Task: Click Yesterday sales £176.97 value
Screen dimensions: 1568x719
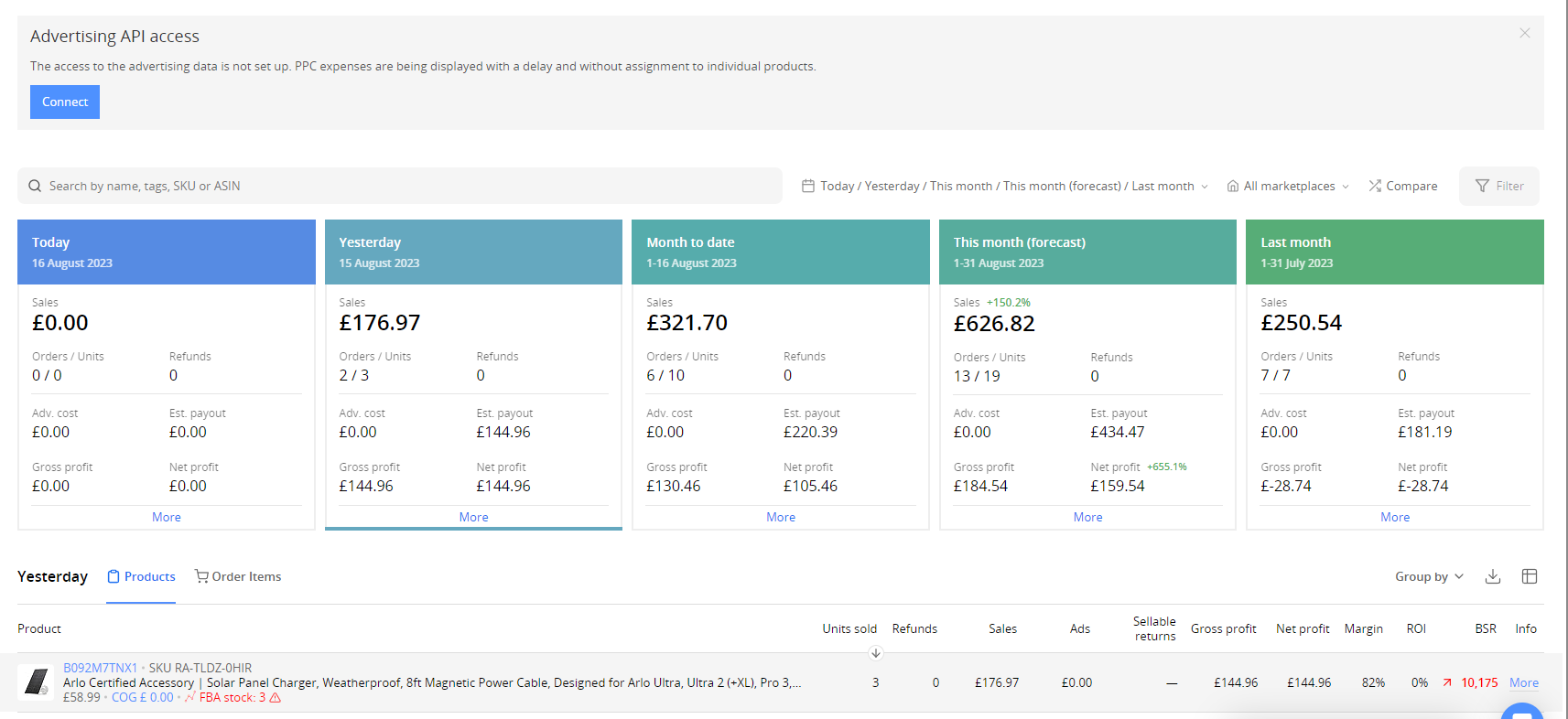Action: point(380,323)
